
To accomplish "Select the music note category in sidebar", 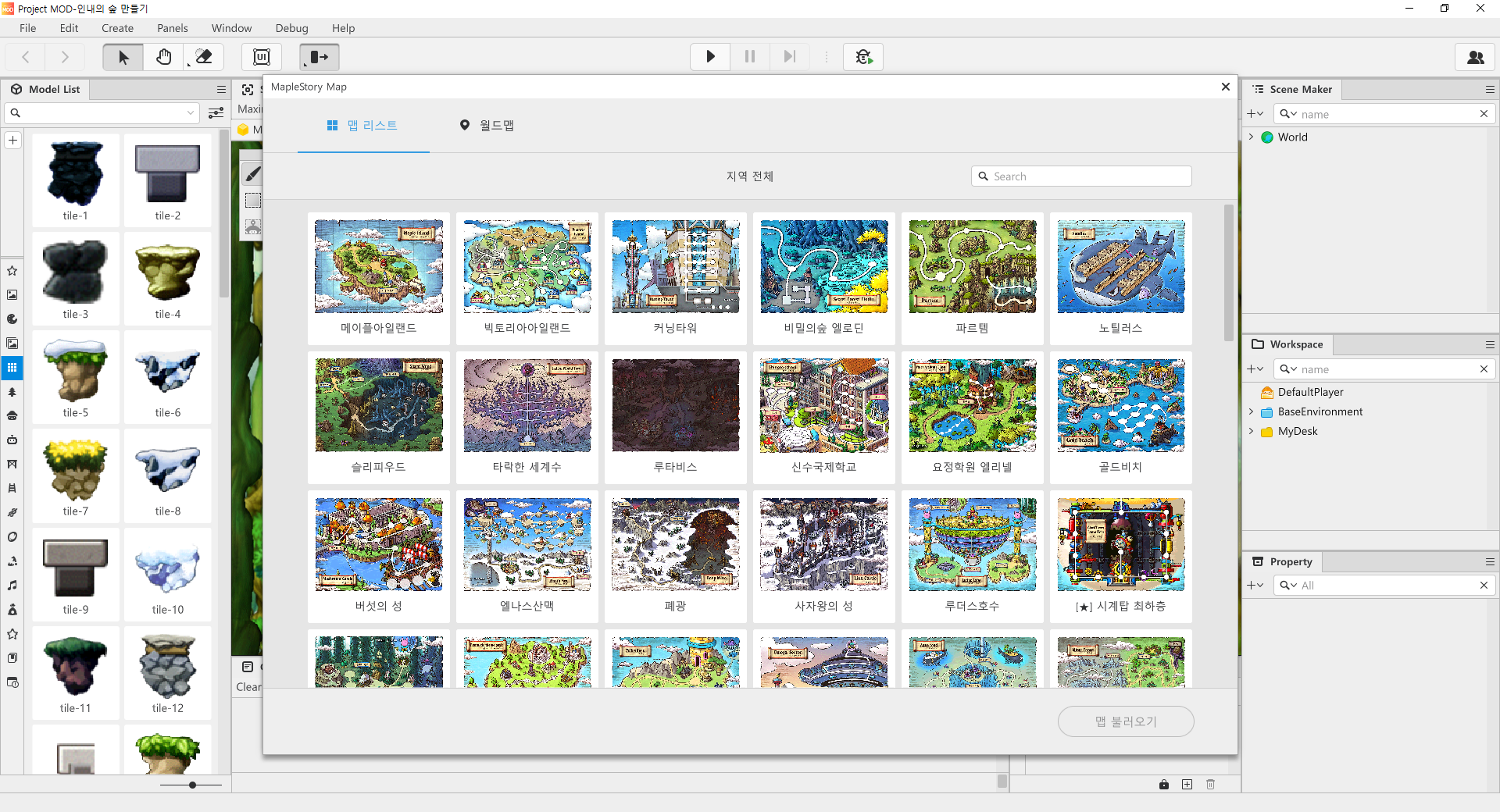I will pos(12,586).
